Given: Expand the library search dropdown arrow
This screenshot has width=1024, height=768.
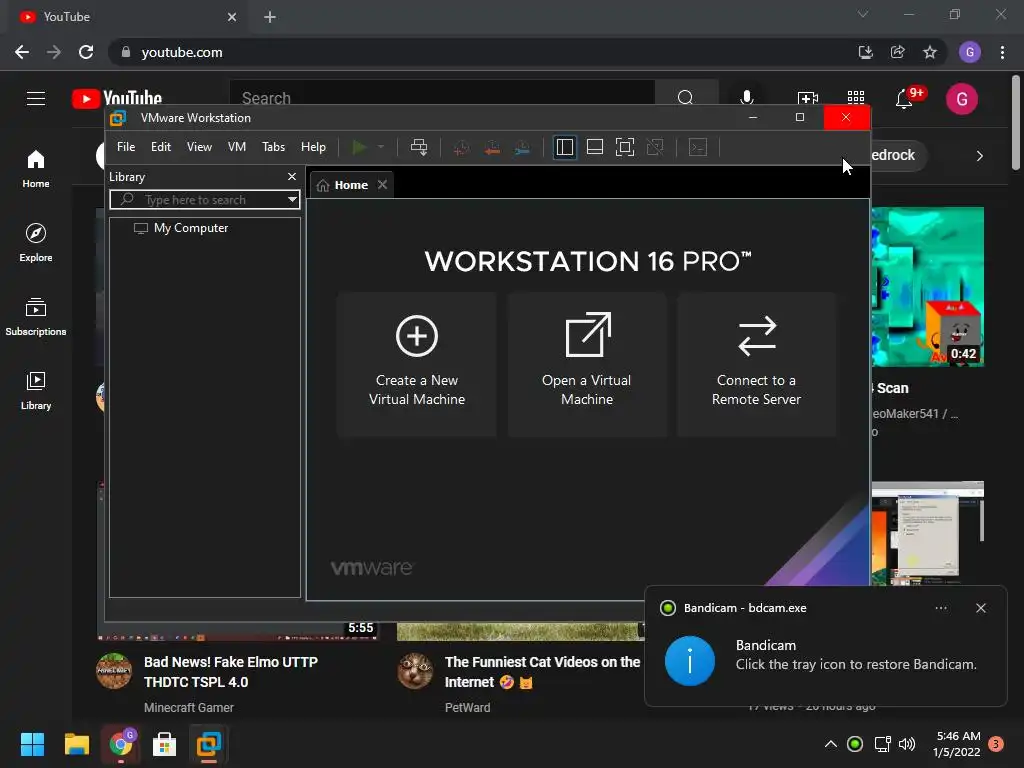Looking at the screenshot, I should coord(293,200).
